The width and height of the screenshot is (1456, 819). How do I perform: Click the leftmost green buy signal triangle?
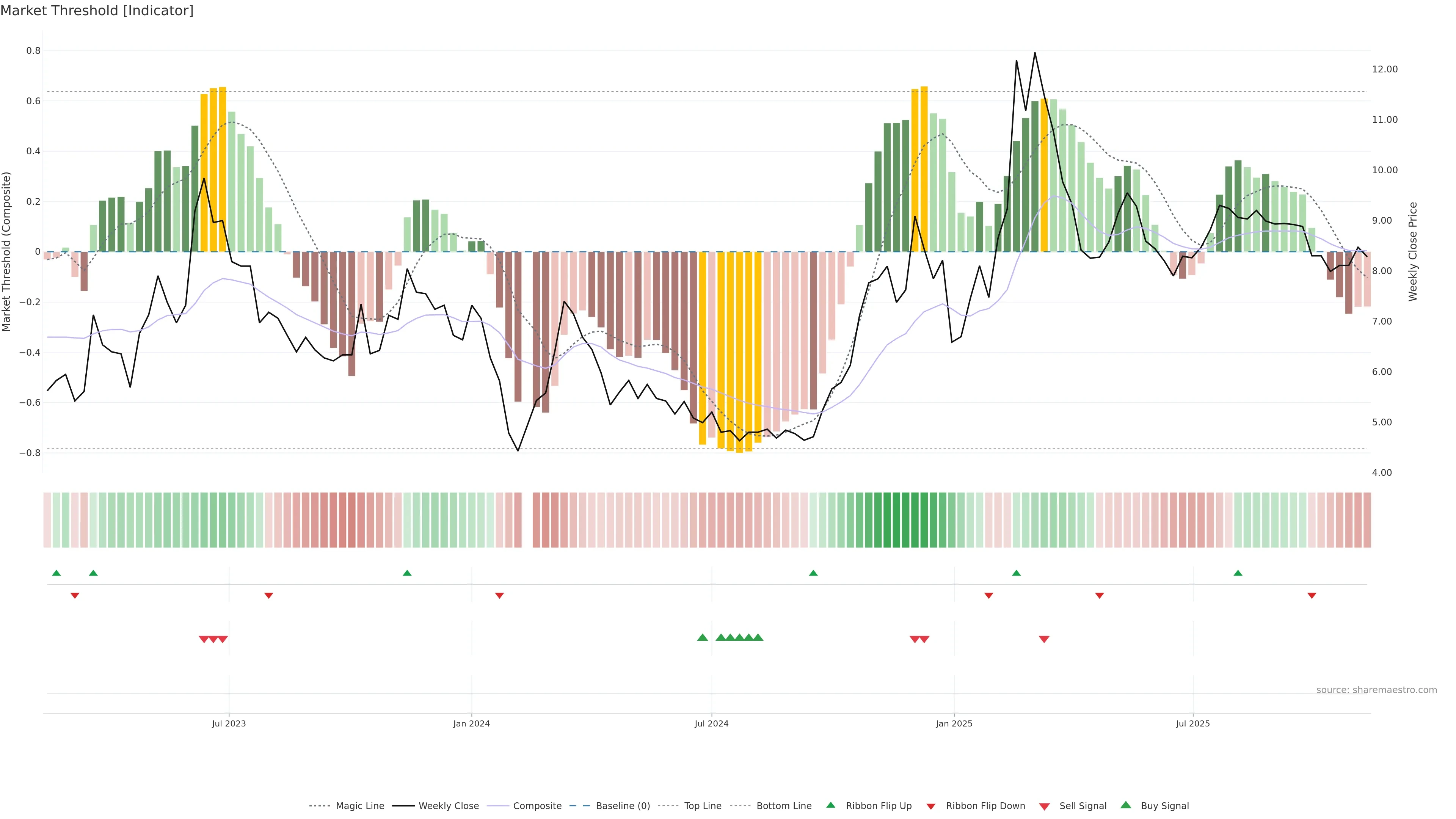[x=703, y=637]
